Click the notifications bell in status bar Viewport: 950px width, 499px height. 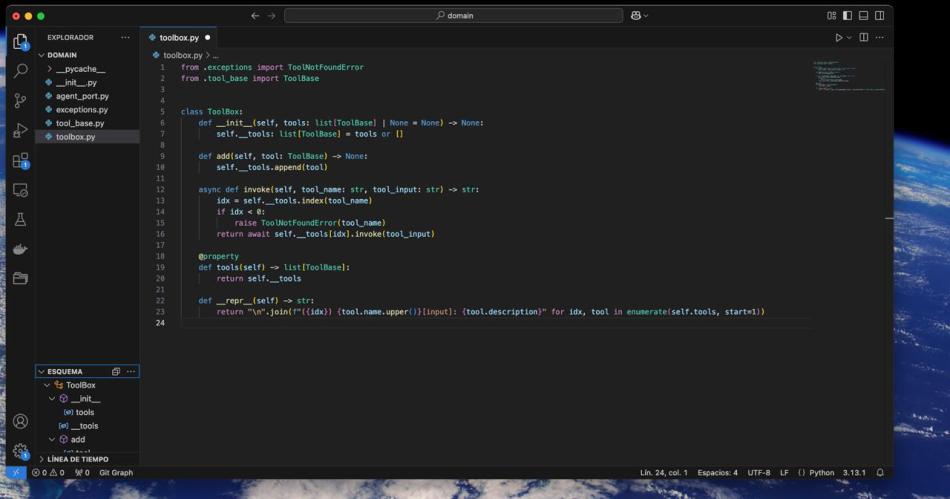click(880, 473)
